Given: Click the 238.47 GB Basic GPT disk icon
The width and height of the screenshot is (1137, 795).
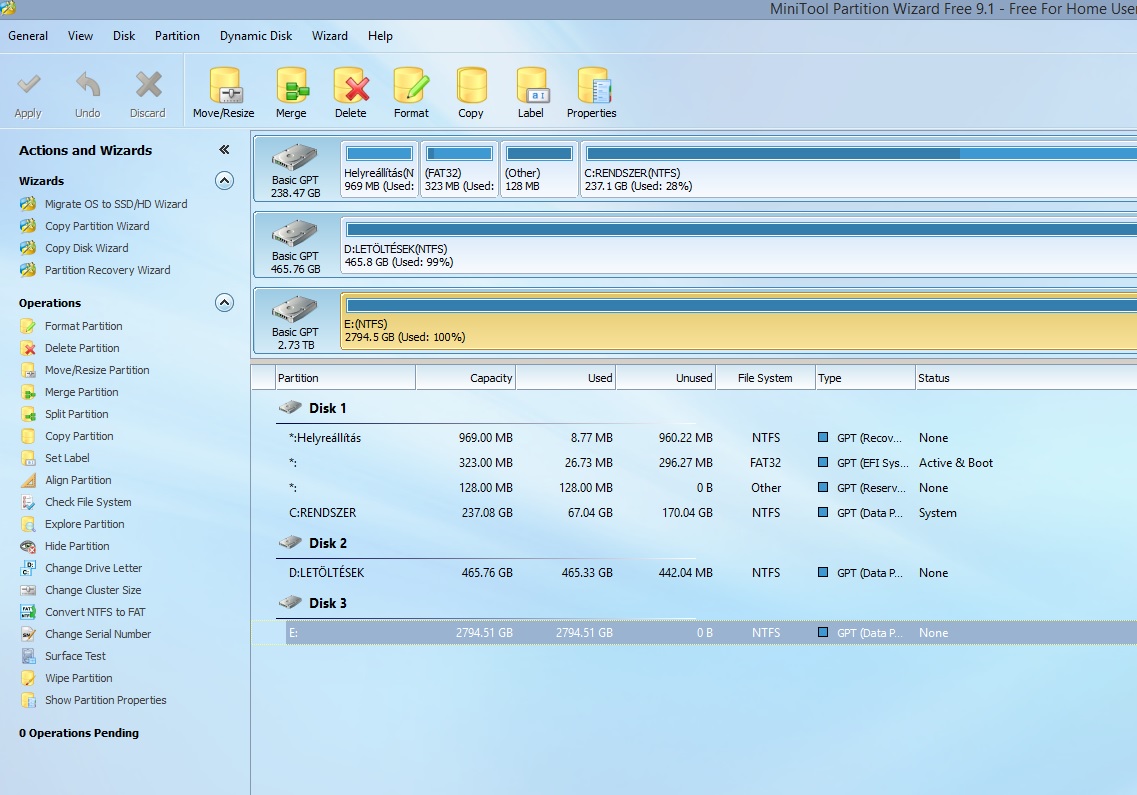Looking at the screenshot, I should [294, 158].
